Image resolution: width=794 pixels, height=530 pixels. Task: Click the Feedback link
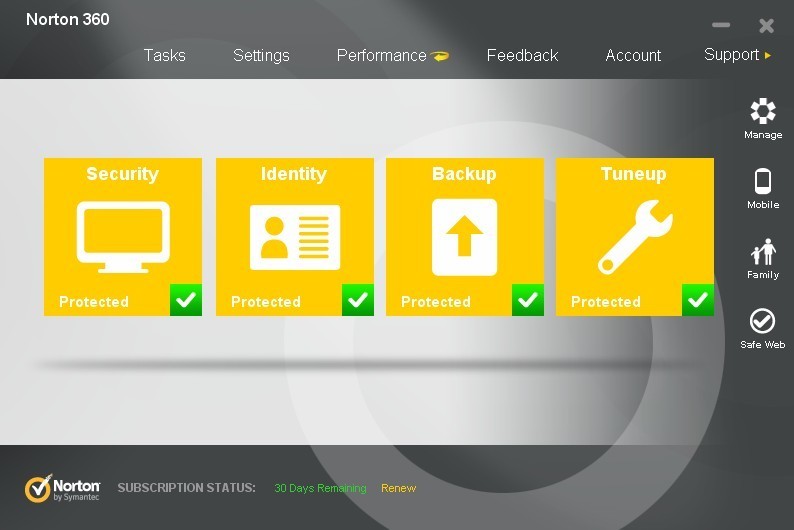[x=522, y=55]
